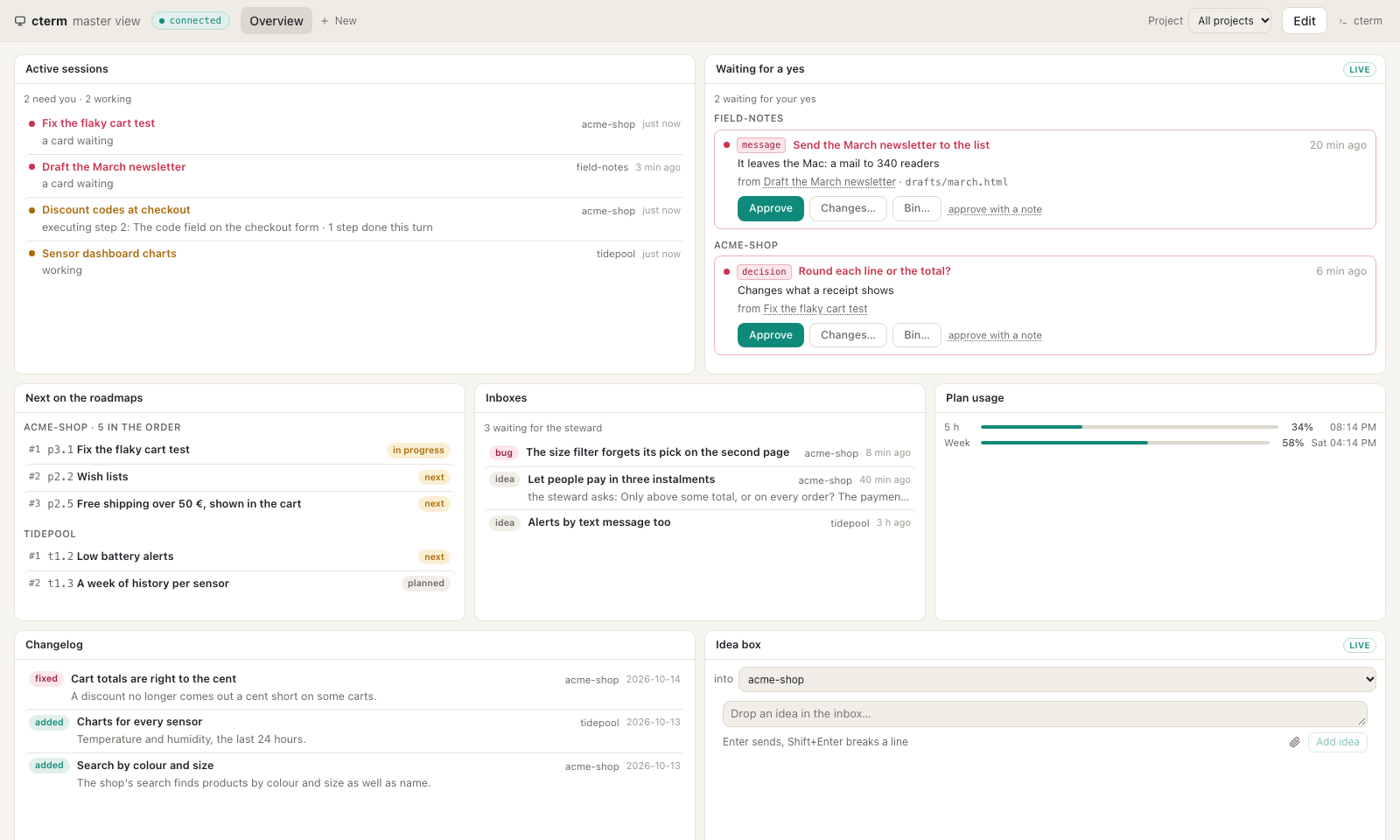This screenshot has width=1400, height=840.
Task: Click the paperclip attach icon in Idea box
Action: click(x=1295, y=742)
